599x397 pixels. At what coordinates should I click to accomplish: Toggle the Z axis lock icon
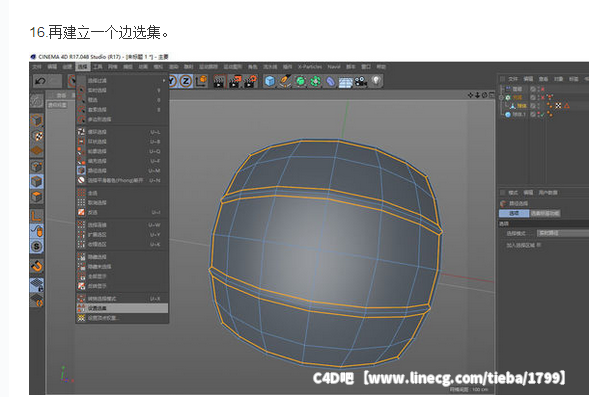186,81
